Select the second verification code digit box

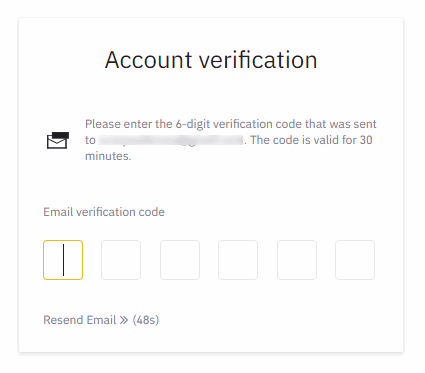pos(121,260)
